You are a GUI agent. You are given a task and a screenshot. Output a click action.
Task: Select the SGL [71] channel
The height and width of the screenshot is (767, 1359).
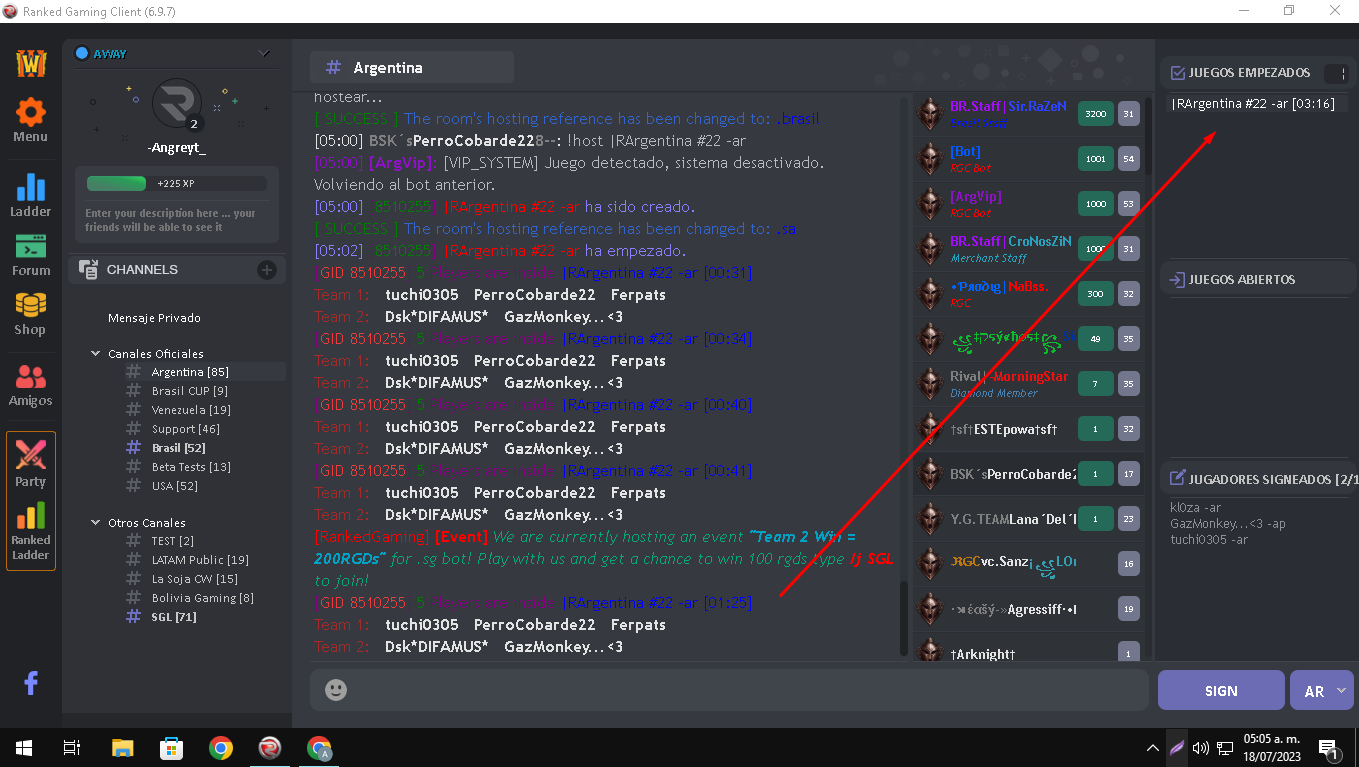coord(173,617)
